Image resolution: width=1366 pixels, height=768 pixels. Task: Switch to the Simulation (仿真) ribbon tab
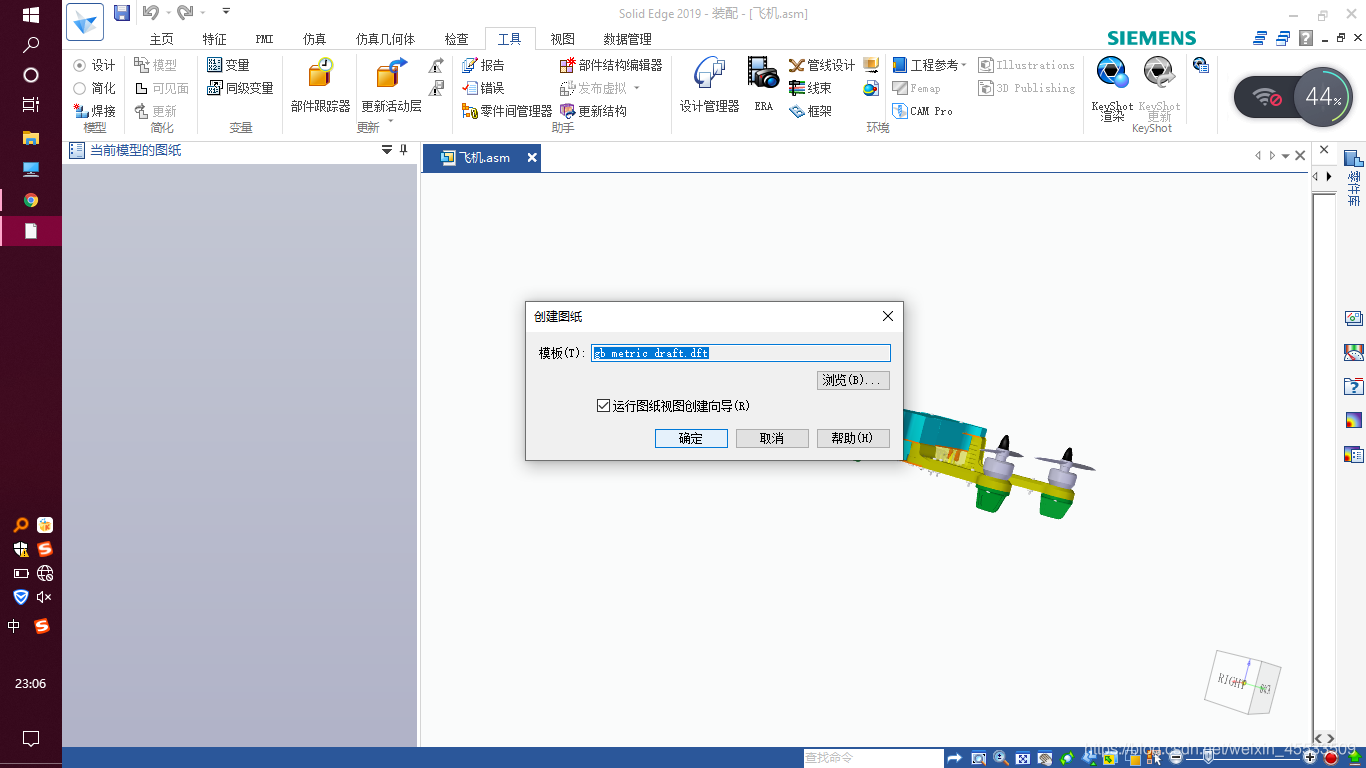coord(314,39)
